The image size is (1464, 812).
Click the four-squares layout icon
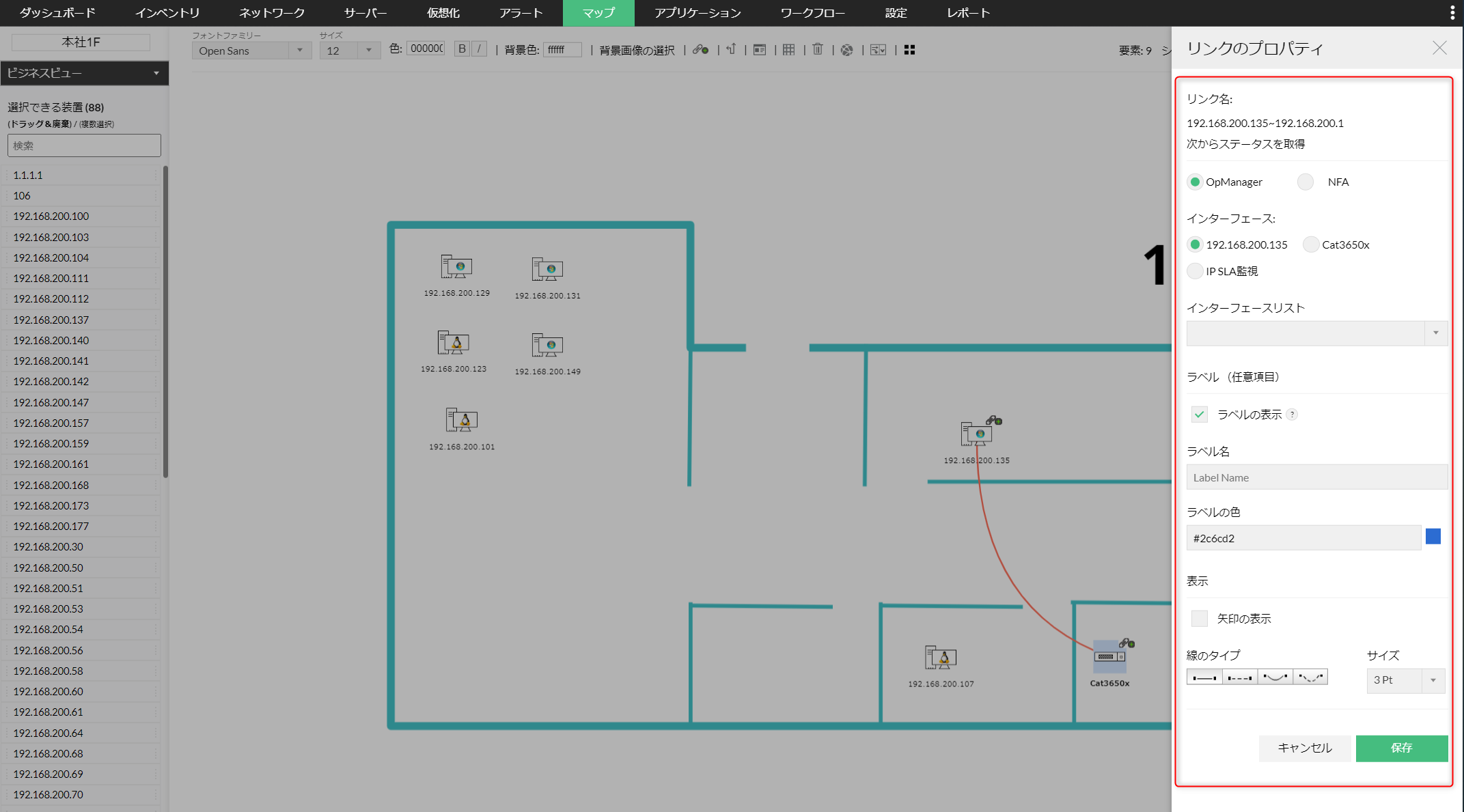point(909,50)
